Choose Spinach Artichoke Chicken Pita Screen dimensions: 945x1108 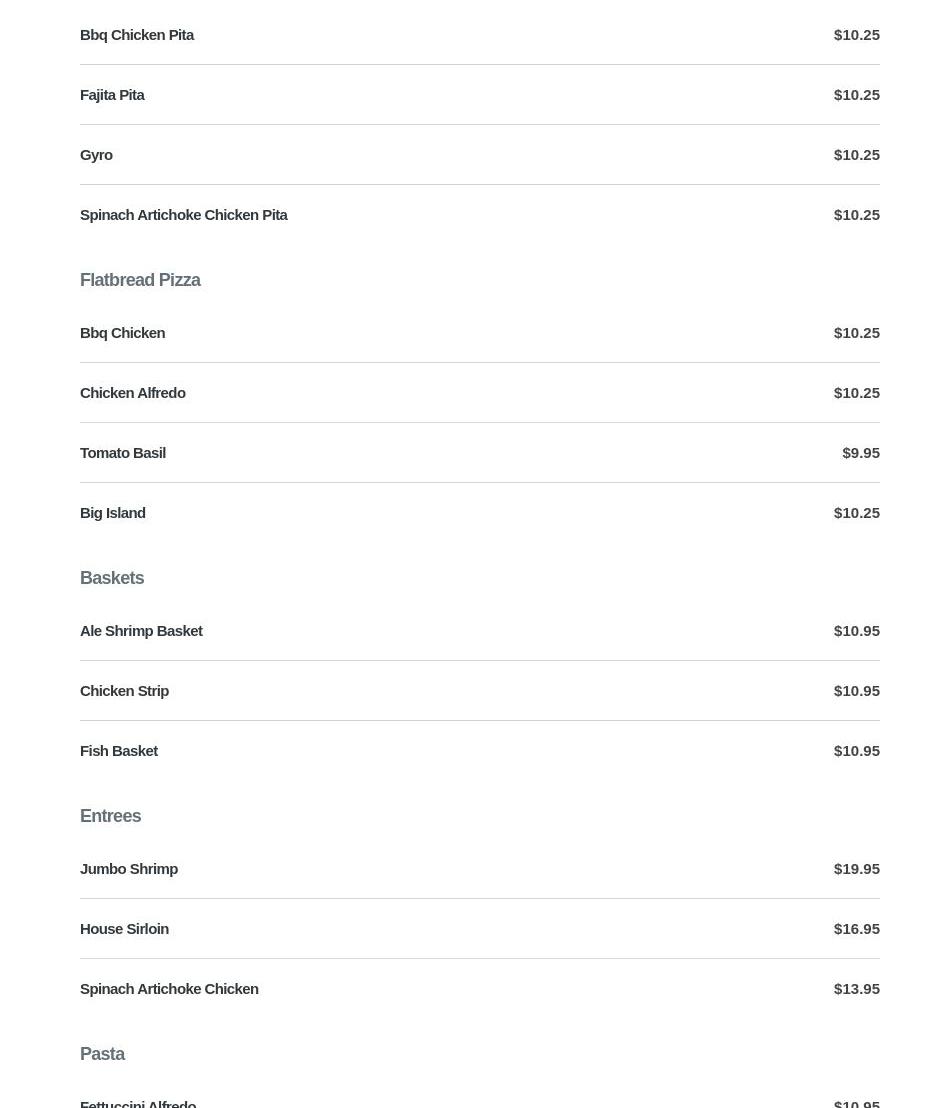(183, 215)
